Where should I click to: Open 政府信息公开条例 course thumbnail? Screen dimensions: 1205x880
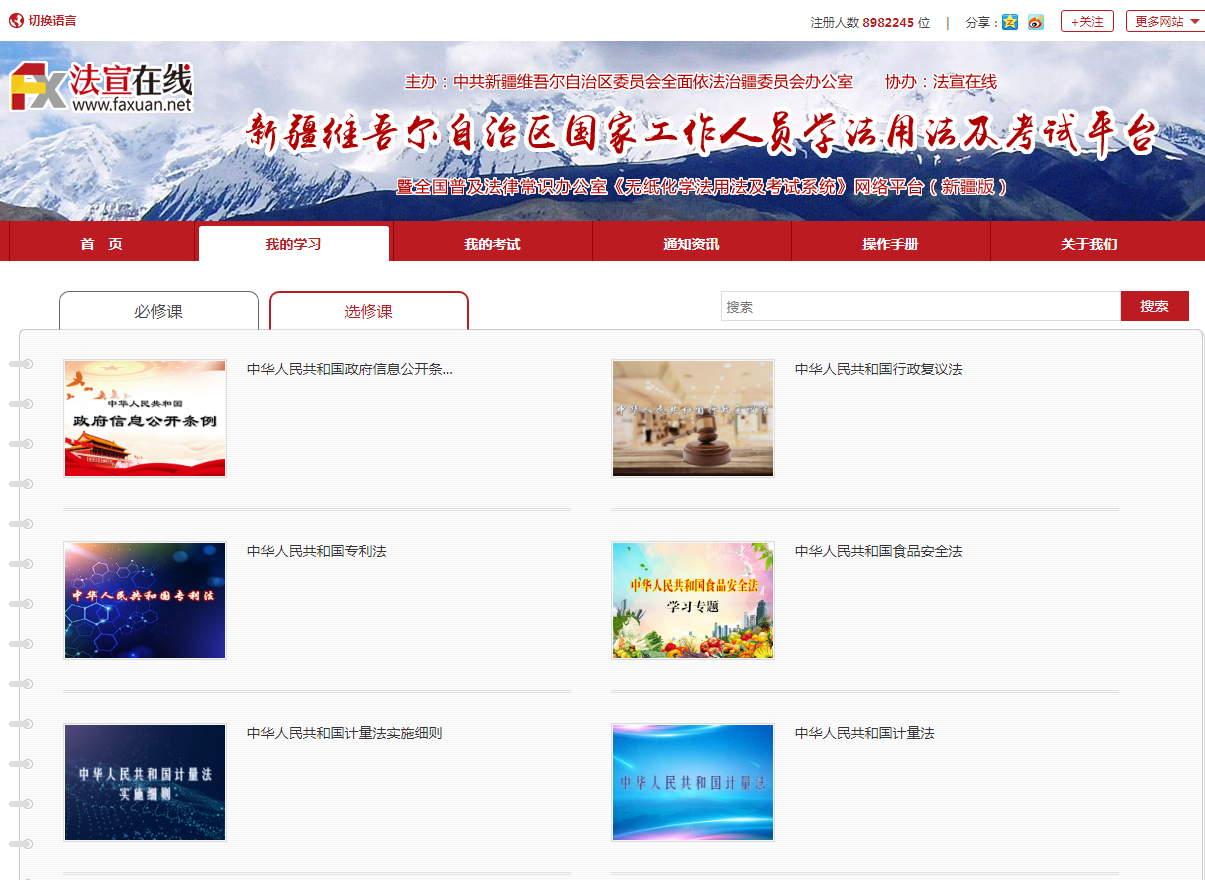point(145,419)
